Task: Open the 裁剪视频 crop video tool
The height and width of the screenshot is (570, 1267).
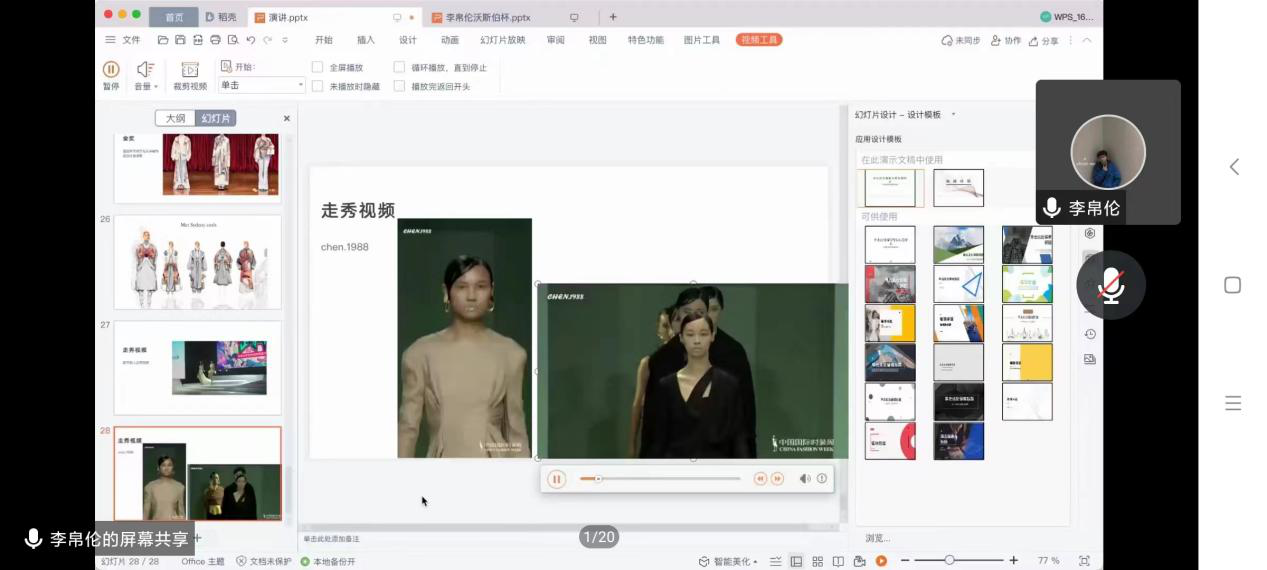Action: pyautogui.click(x=189, y=74)
